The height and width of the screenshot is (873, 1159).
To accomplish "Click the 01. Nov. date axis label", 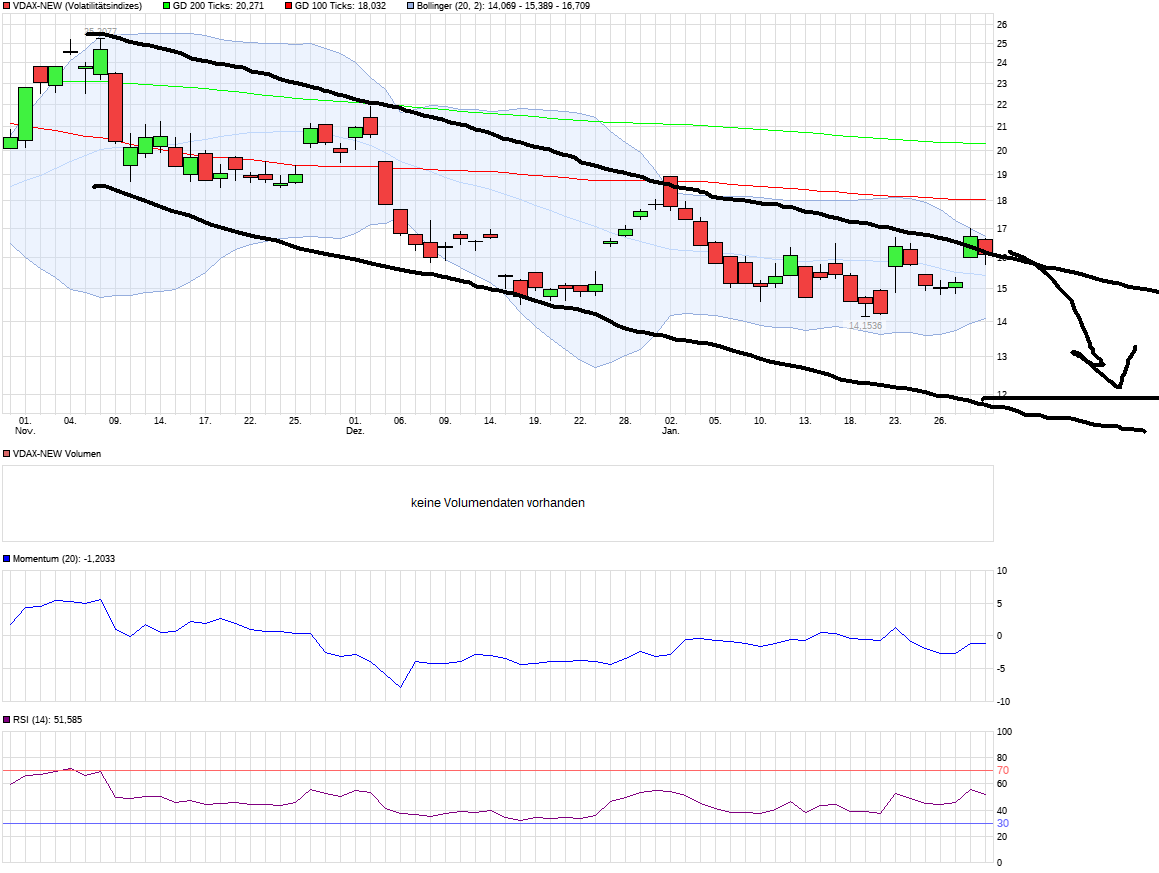I will (x=25, y=425).
